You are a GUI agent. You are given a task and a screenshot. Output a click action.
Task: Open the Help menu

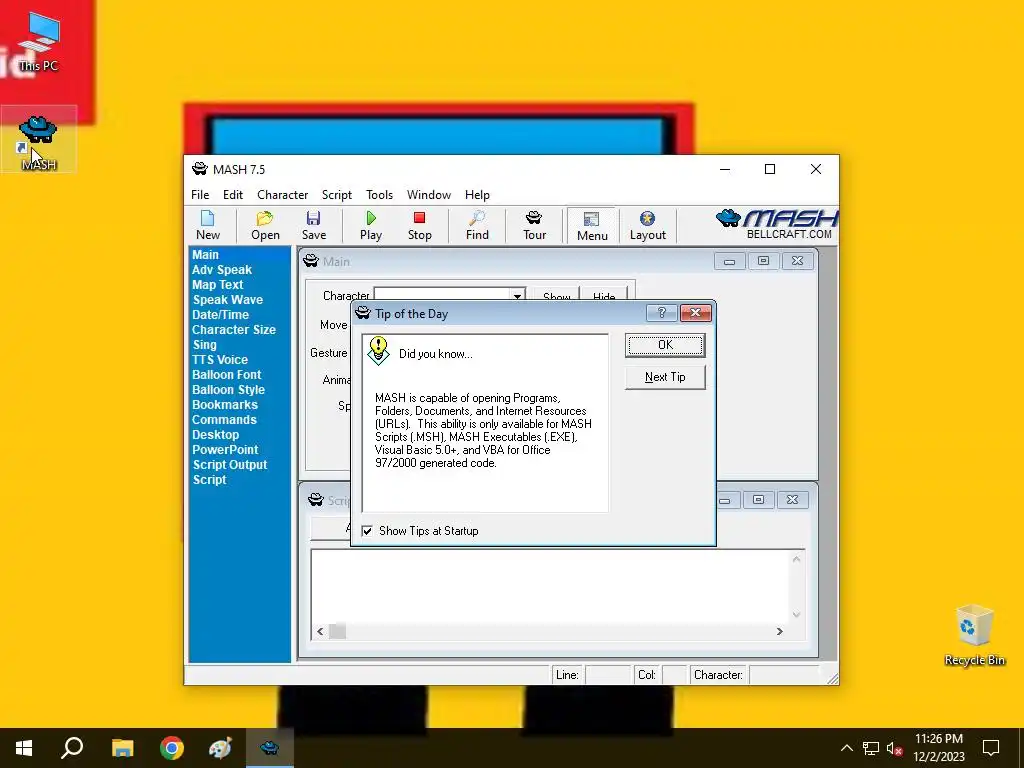click(x=477, y=195)
